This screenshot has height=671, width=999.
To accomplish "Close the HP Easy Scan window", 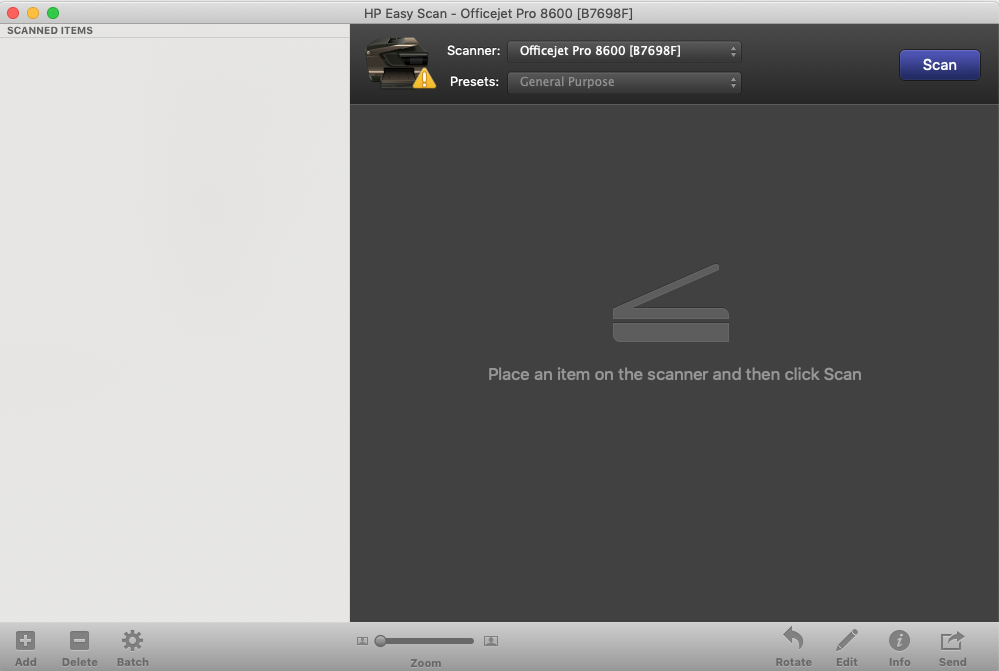I will pyautogui.click(x=13, y=13).
